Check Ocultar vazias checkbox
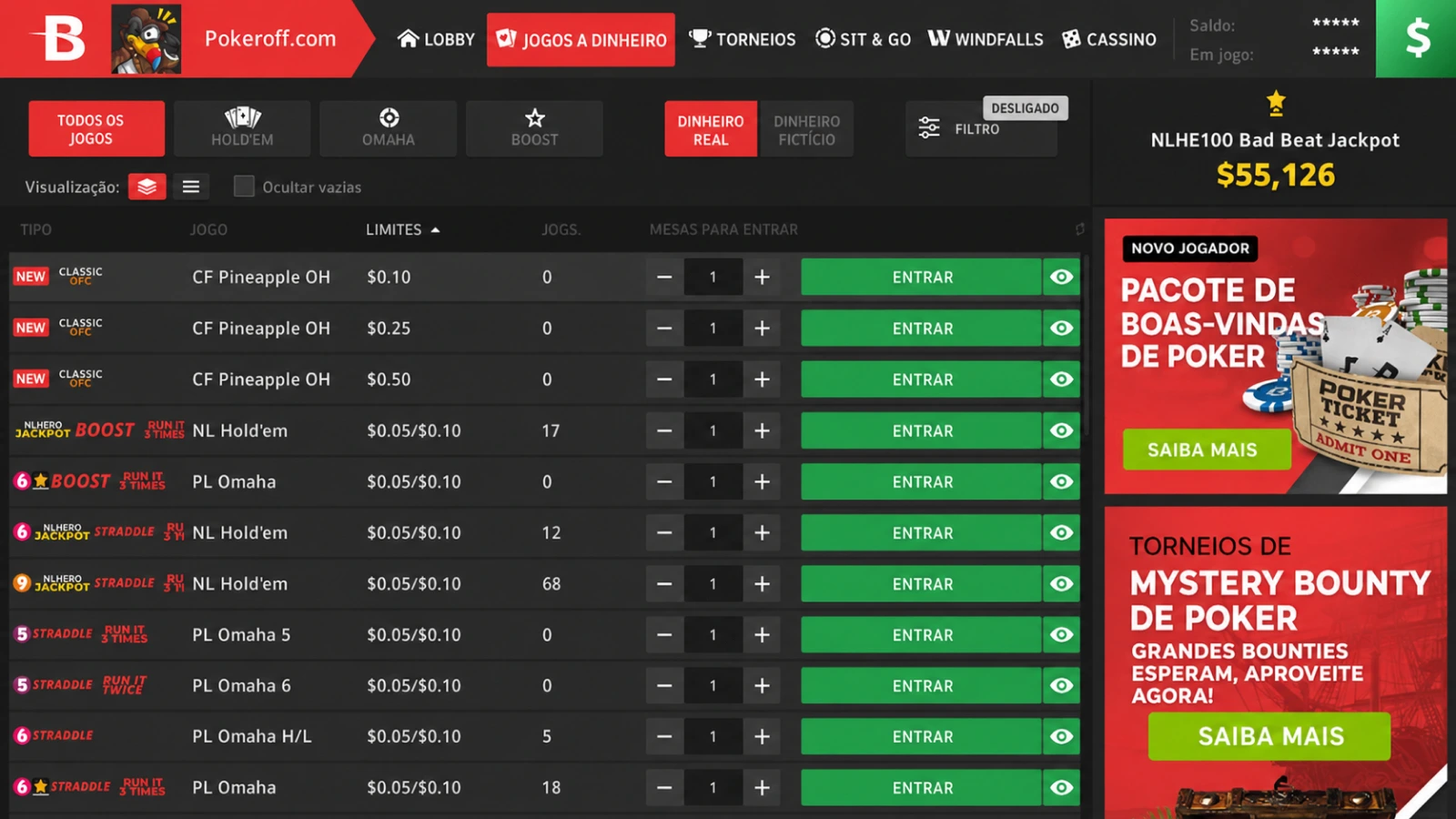Image resolution: width=1456 pixels, height=819 pixels. (244, 187)
